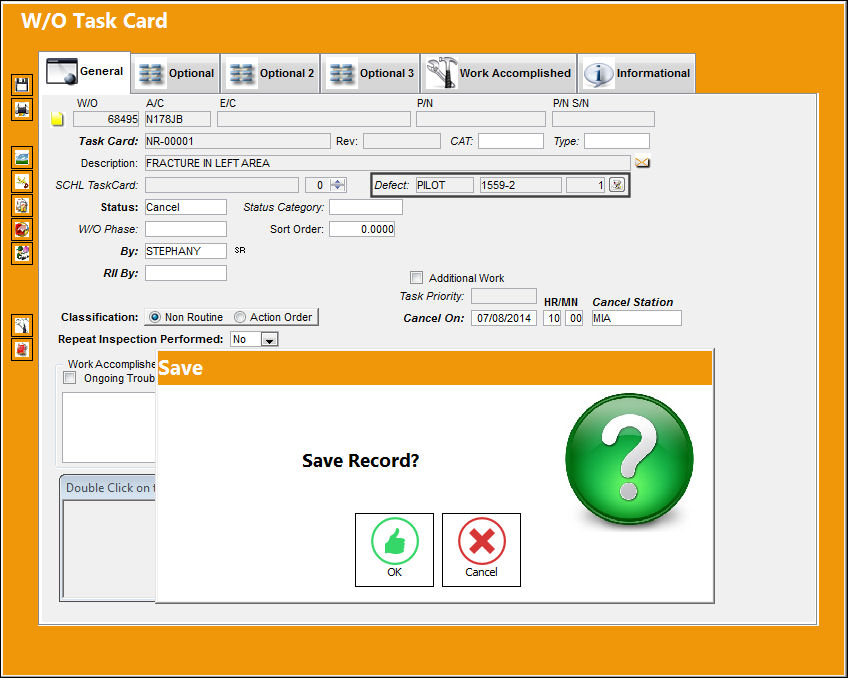Click the Cancel On date field
Screen dimensions: 848x678
click(x=504, y=318)
